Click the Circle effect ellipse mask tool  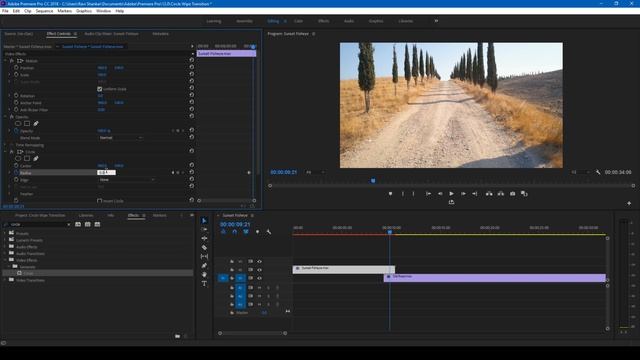point(18,158)
